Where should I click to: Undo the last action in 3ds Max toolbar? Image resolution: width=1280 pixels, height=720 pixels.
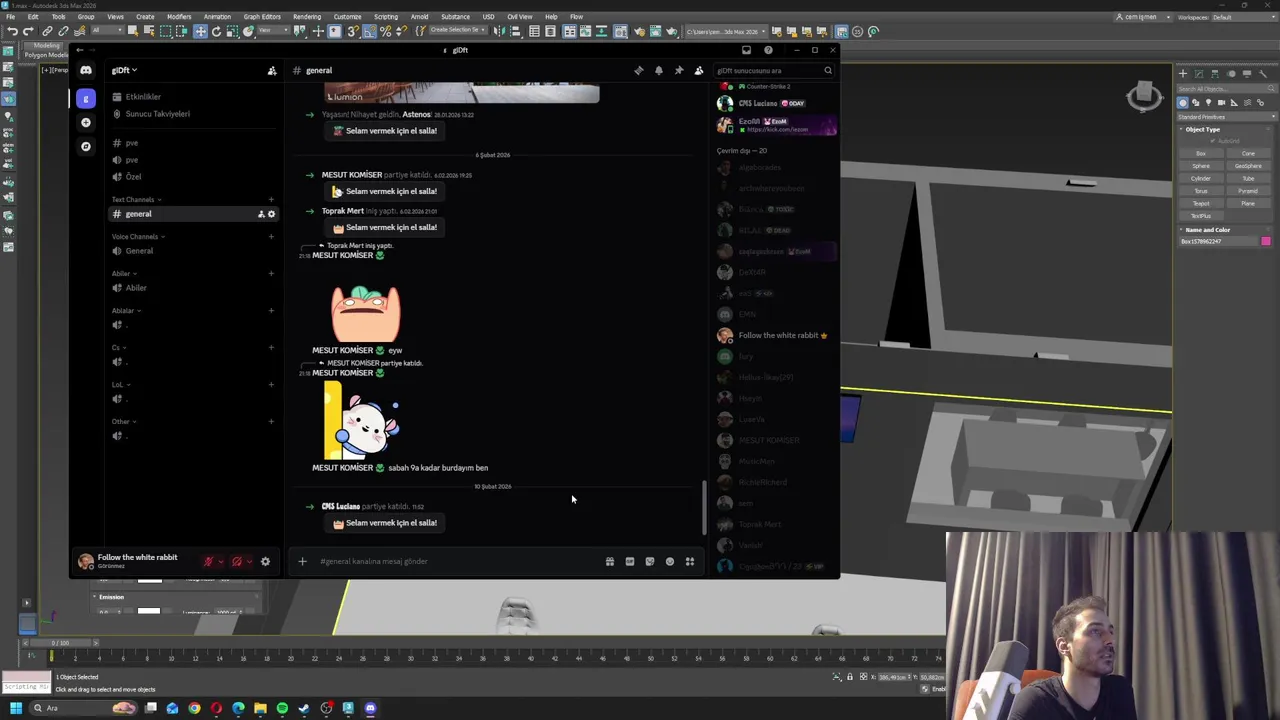click(12, 31)
